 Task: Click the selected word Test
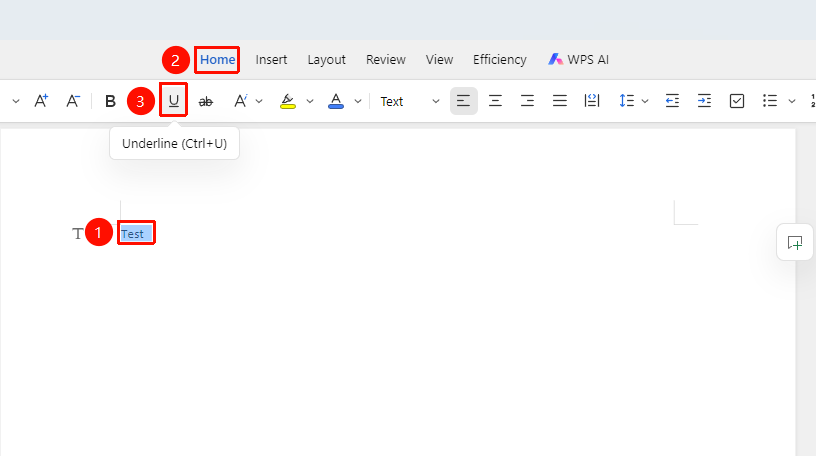[133, 234]
